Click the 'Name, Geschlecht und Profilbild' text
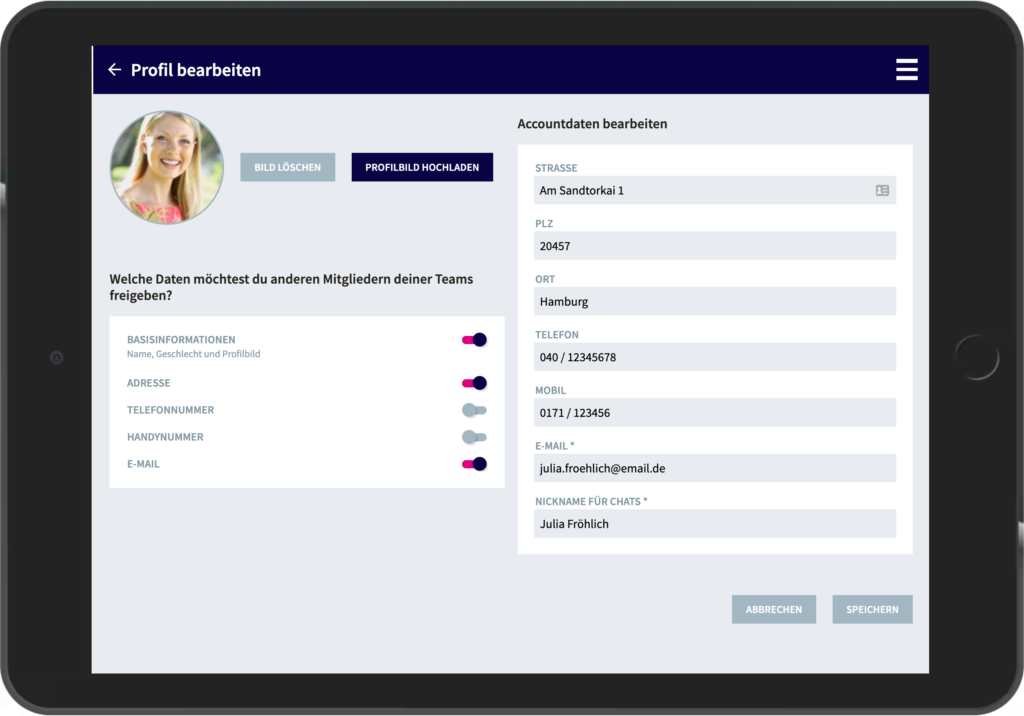 click(x=193, y=354)
